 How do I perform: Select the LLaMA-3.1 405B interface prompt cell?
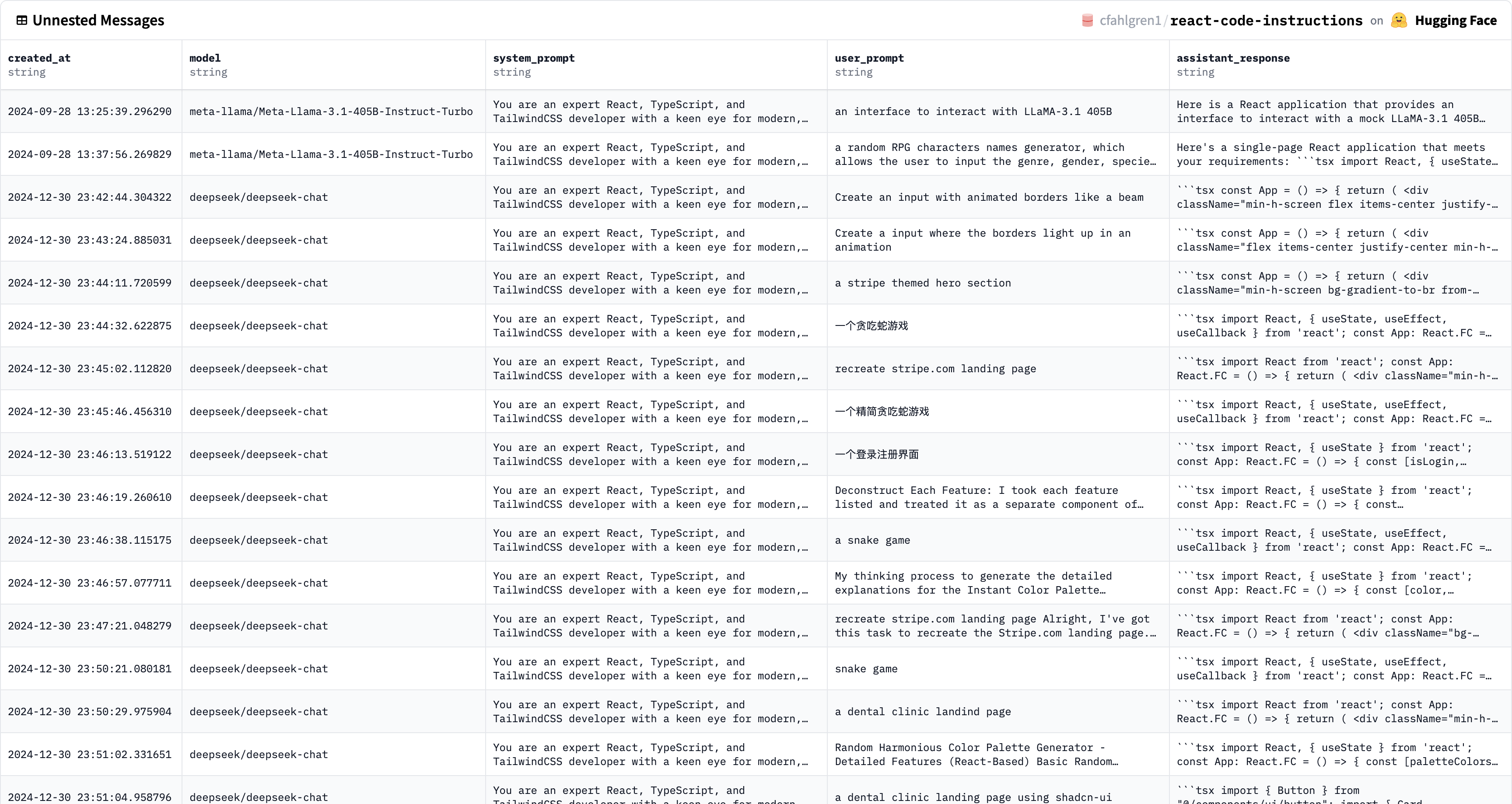click(x=973, y=112)
